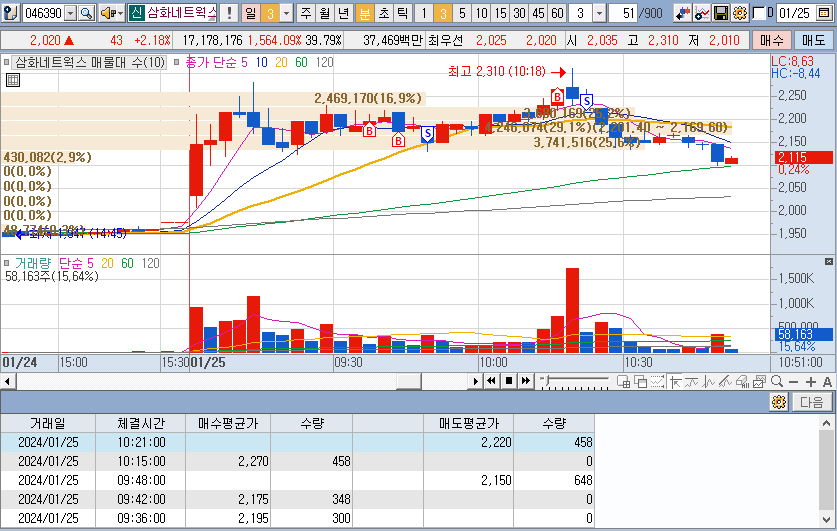Expand the stock code 046390 dropdown

pos(70,13)
